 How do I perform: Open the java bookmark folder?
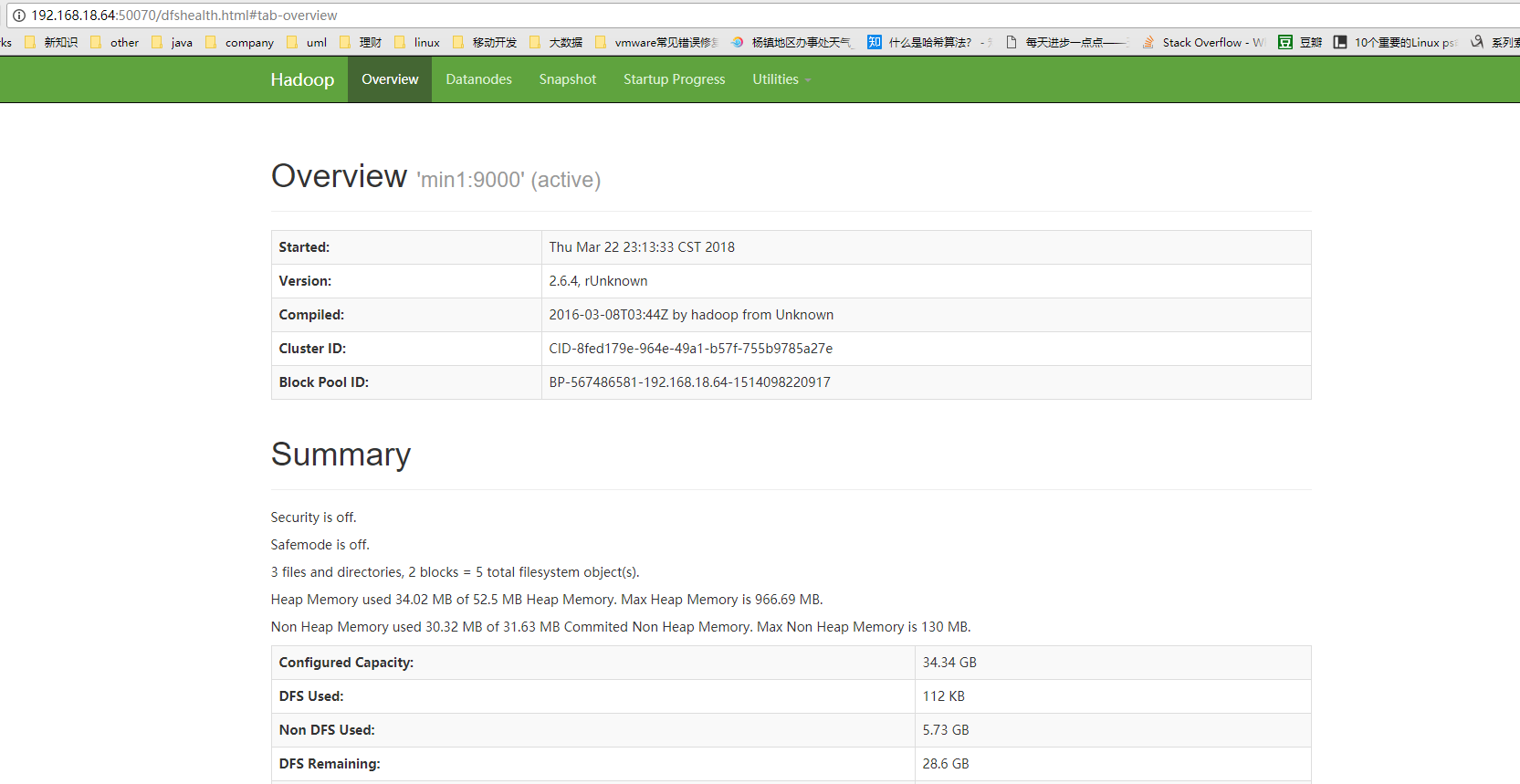pyautogui.click(x=173, y=42)
